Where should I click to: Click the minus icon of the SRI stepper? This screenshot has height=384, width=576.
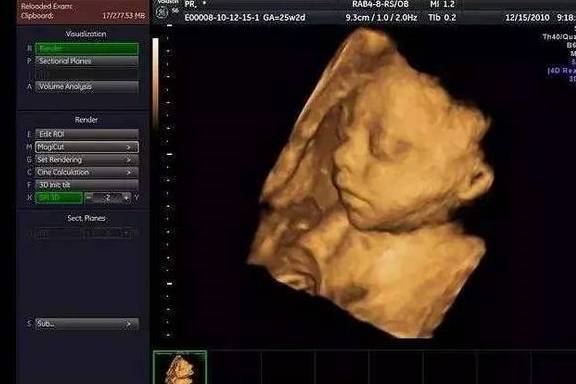point(89,198)
